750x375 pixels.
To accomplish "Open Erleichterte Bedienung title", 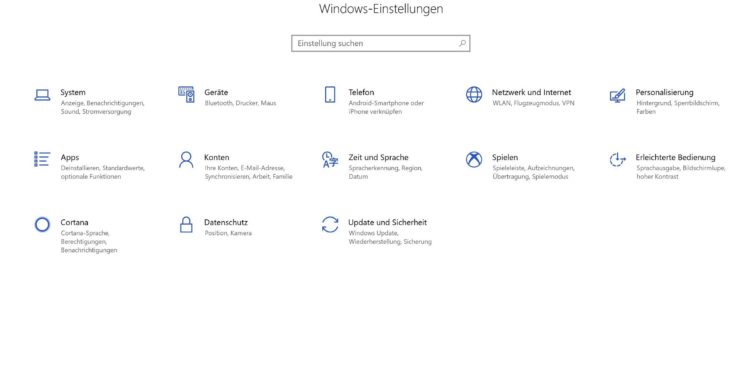I will click(x=675, y=157).
